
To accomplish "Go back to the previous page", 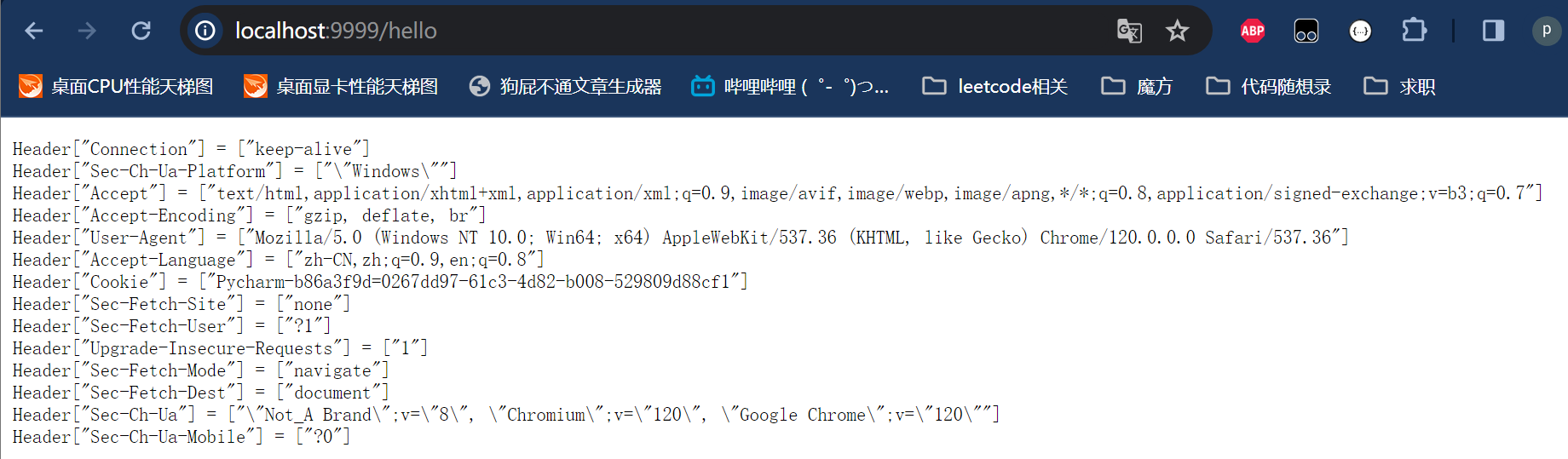I will (x=34, y=31).
